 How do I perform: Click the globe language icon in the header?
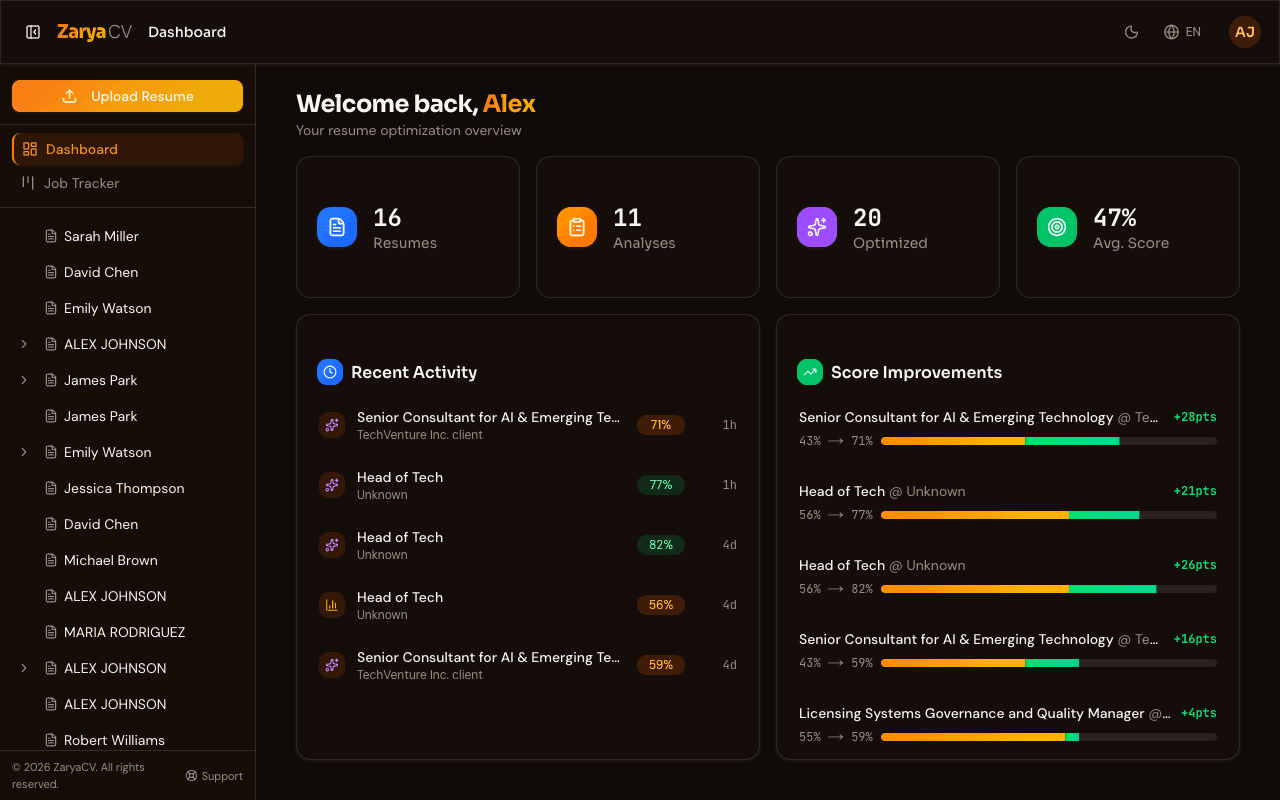1170,31
